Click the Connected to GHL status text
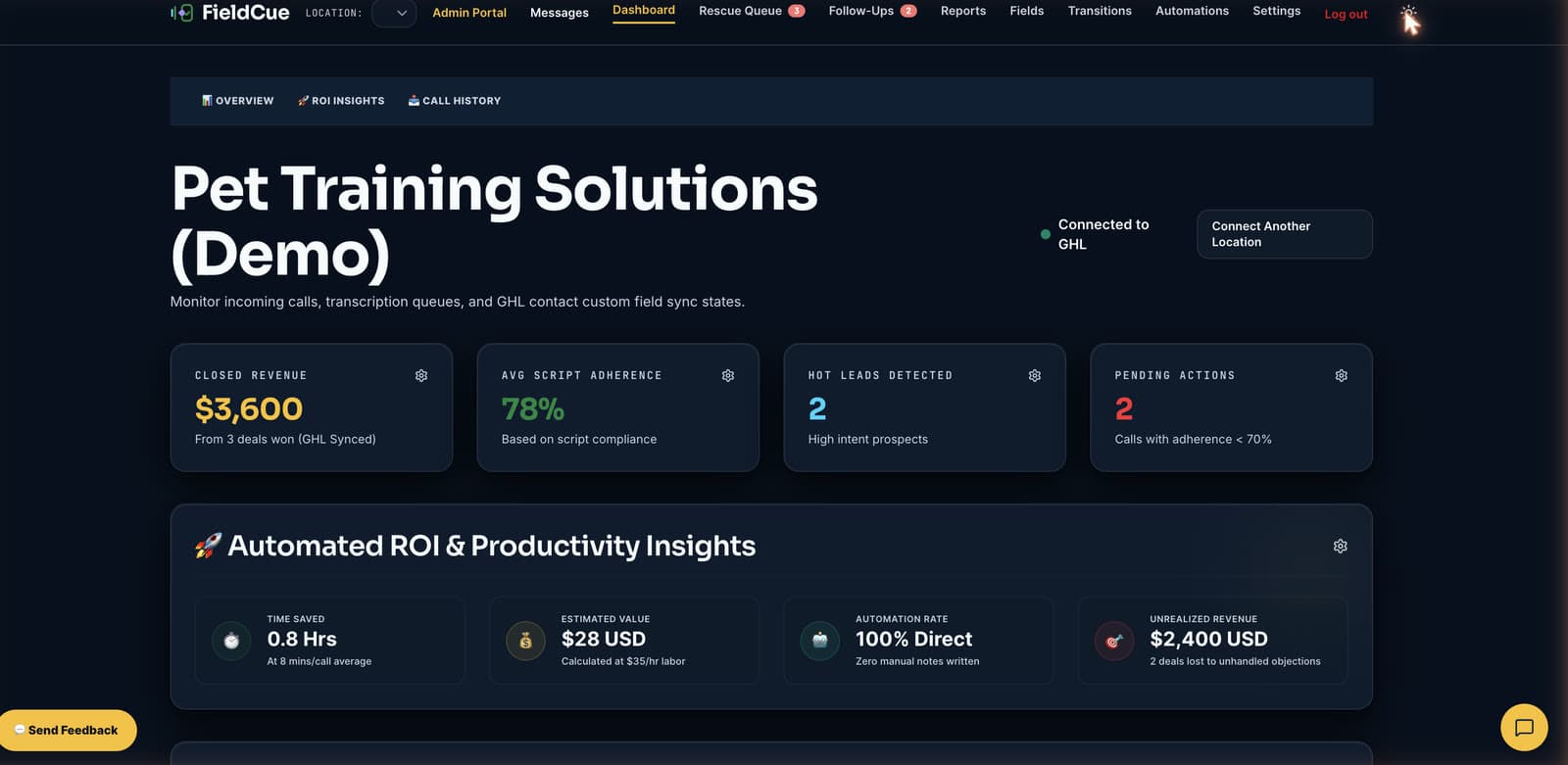Screen dimensions: 1568x765 (1103, 234)
